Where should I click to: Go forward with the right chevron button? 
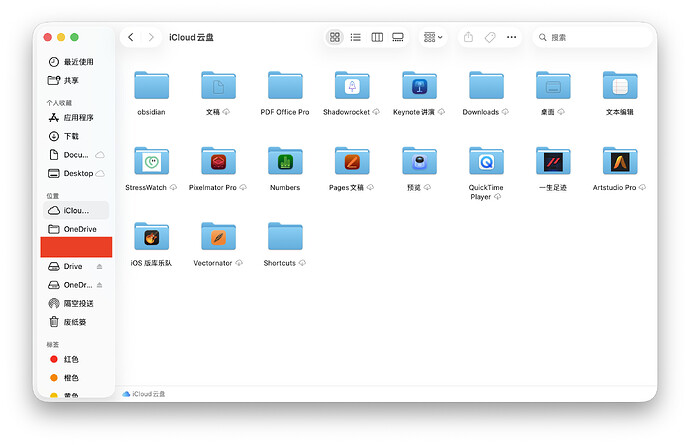151,37
